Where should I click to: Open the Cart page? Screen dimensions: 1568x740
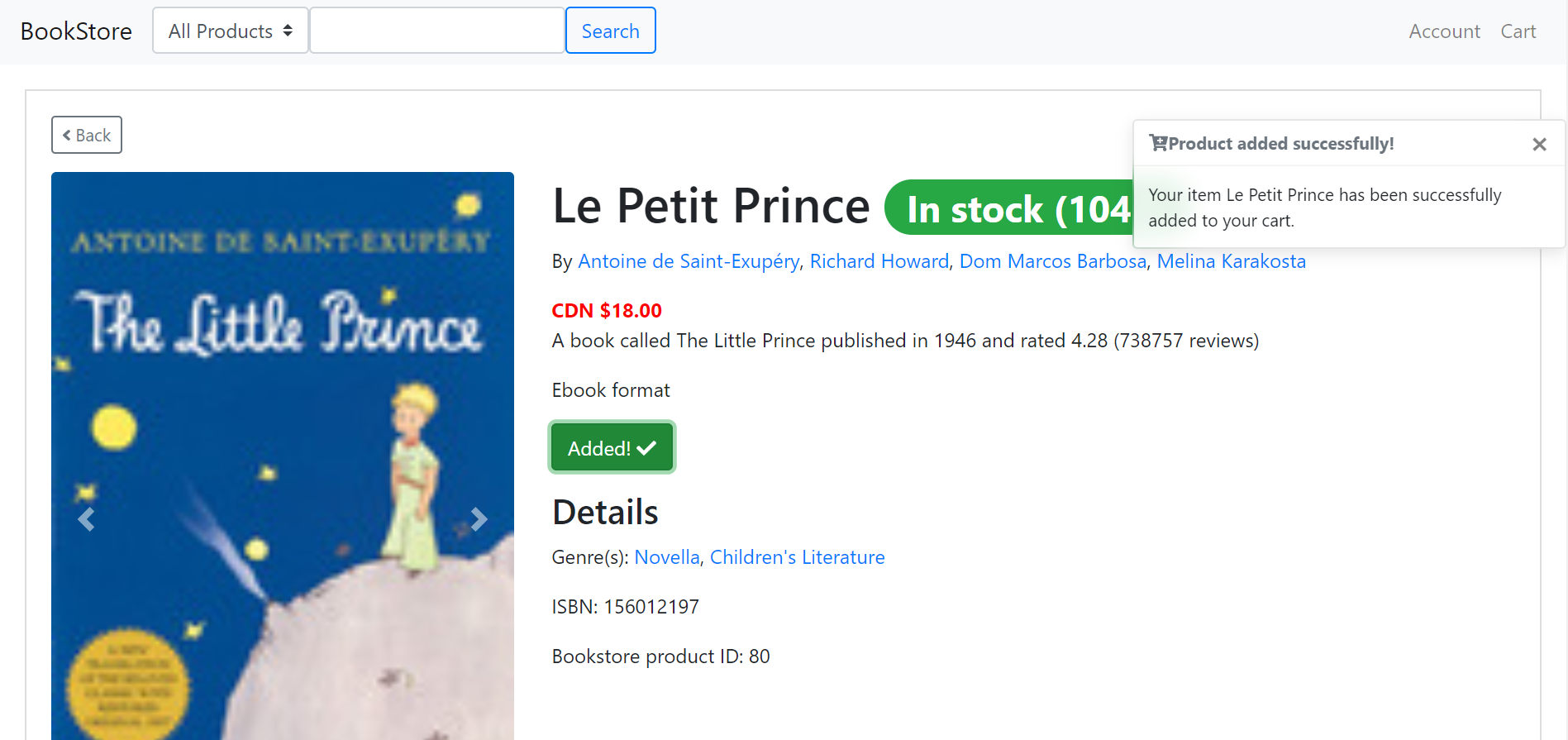coord(1518,31)
